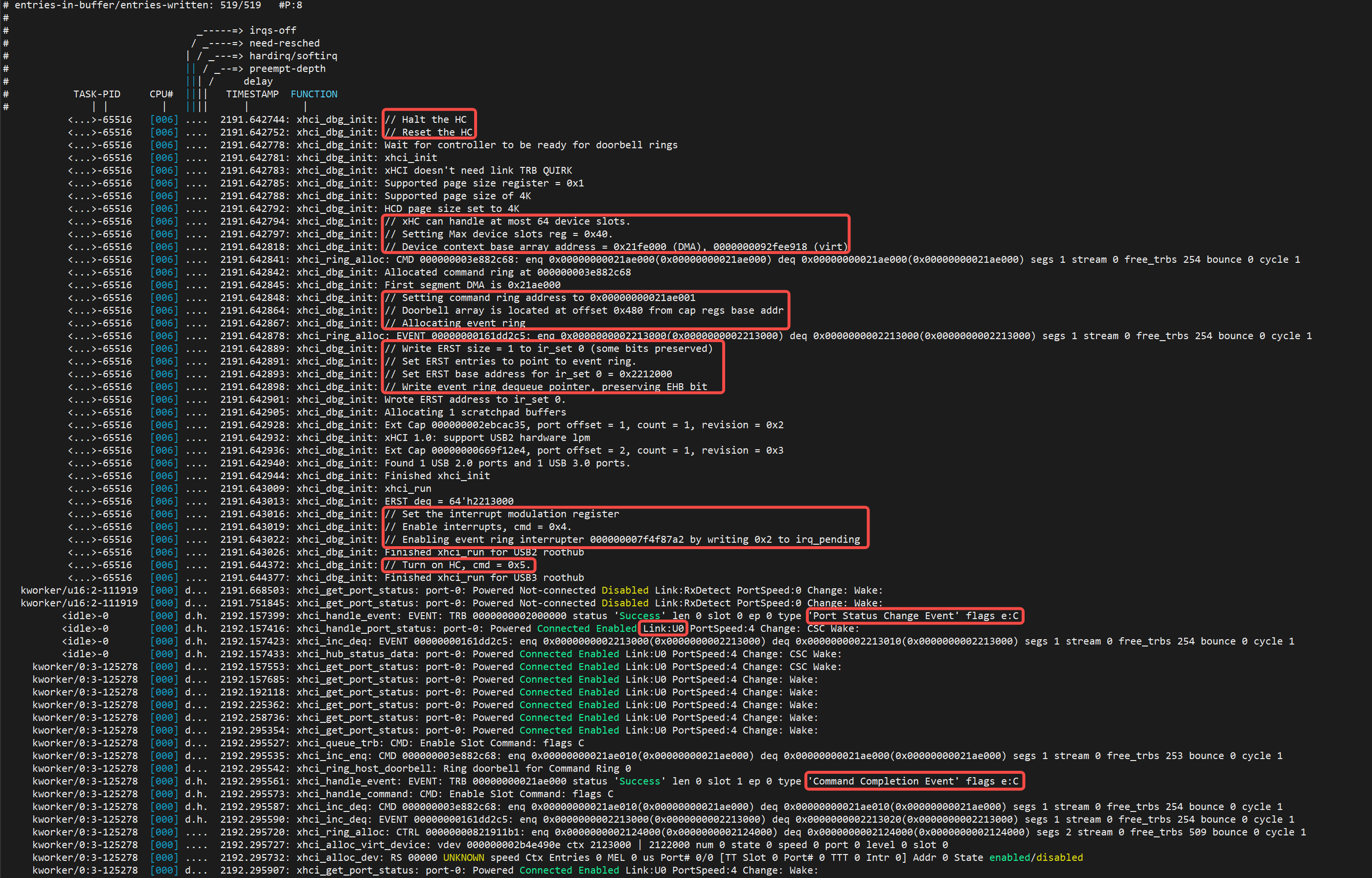Screen dimensions: 1372x878
Task: Click 'Wrote ERST address to ir_set 0.' text
Action: [x=475, y=400]
